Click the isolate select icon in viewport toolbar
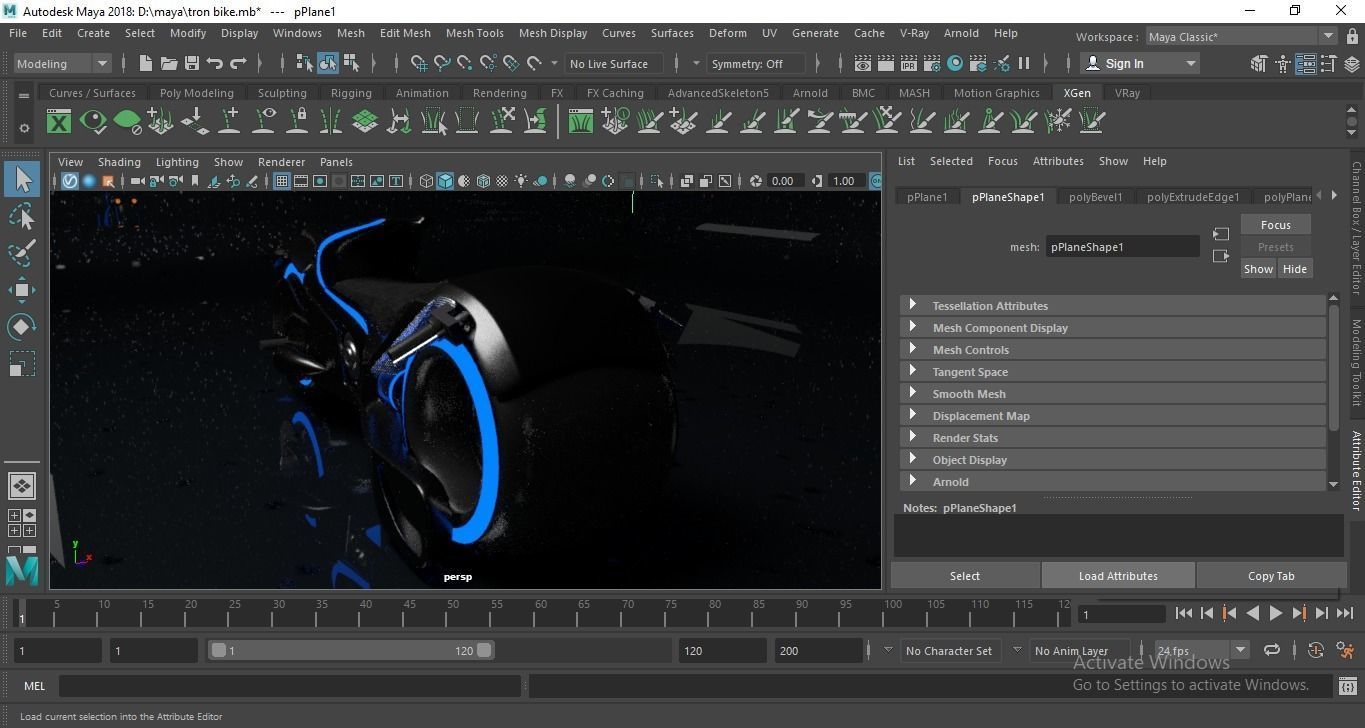 coord(657,181)
